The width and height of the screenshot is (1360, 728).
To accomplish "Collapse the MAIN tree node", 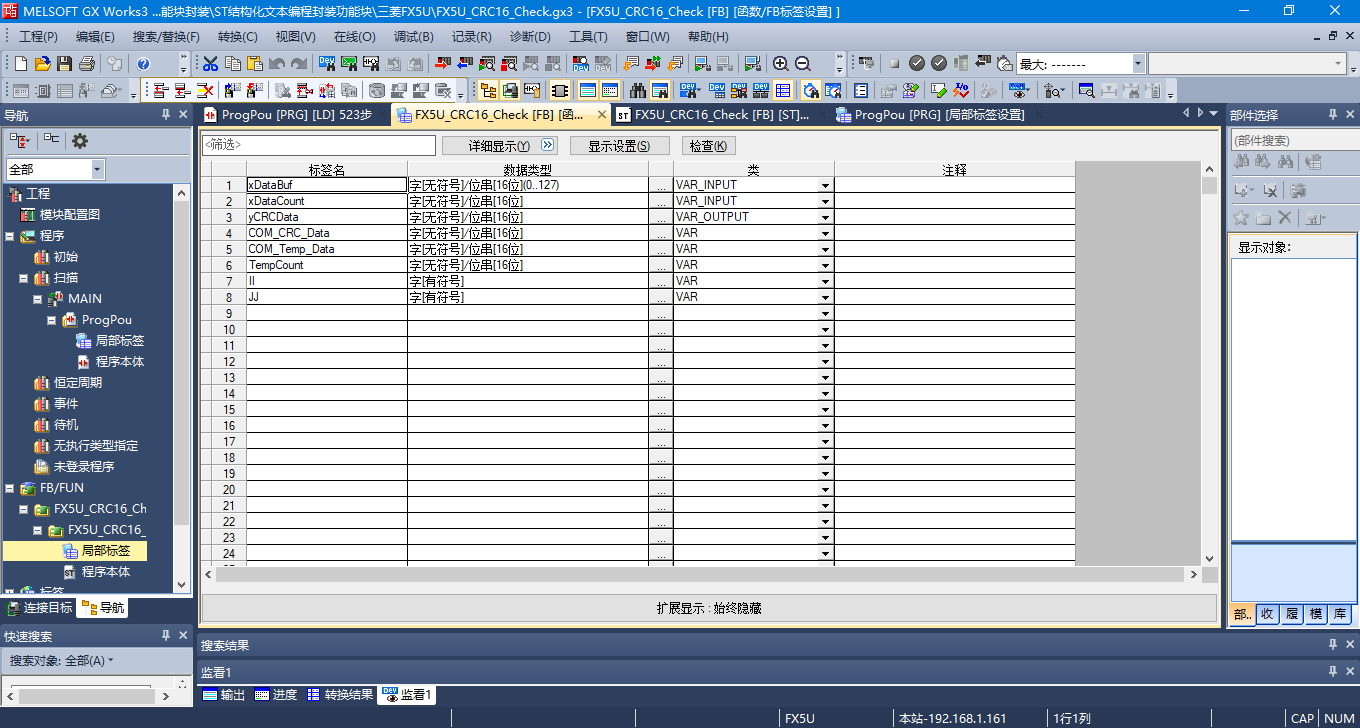I will (37, 299).
